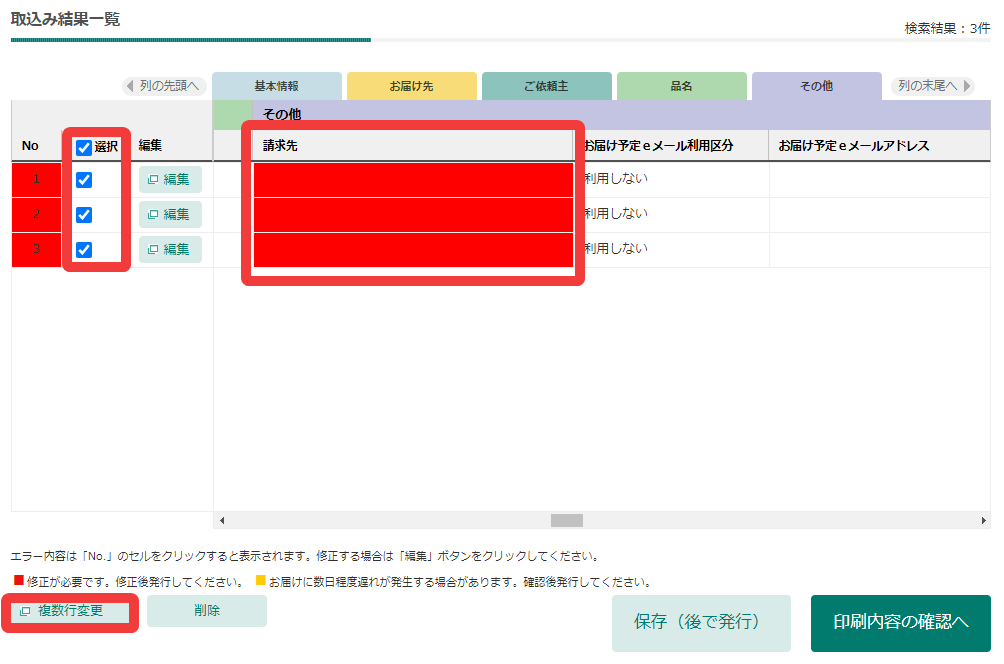Select the その他 tab
The image size is (1004, 664).
[817, 86]
